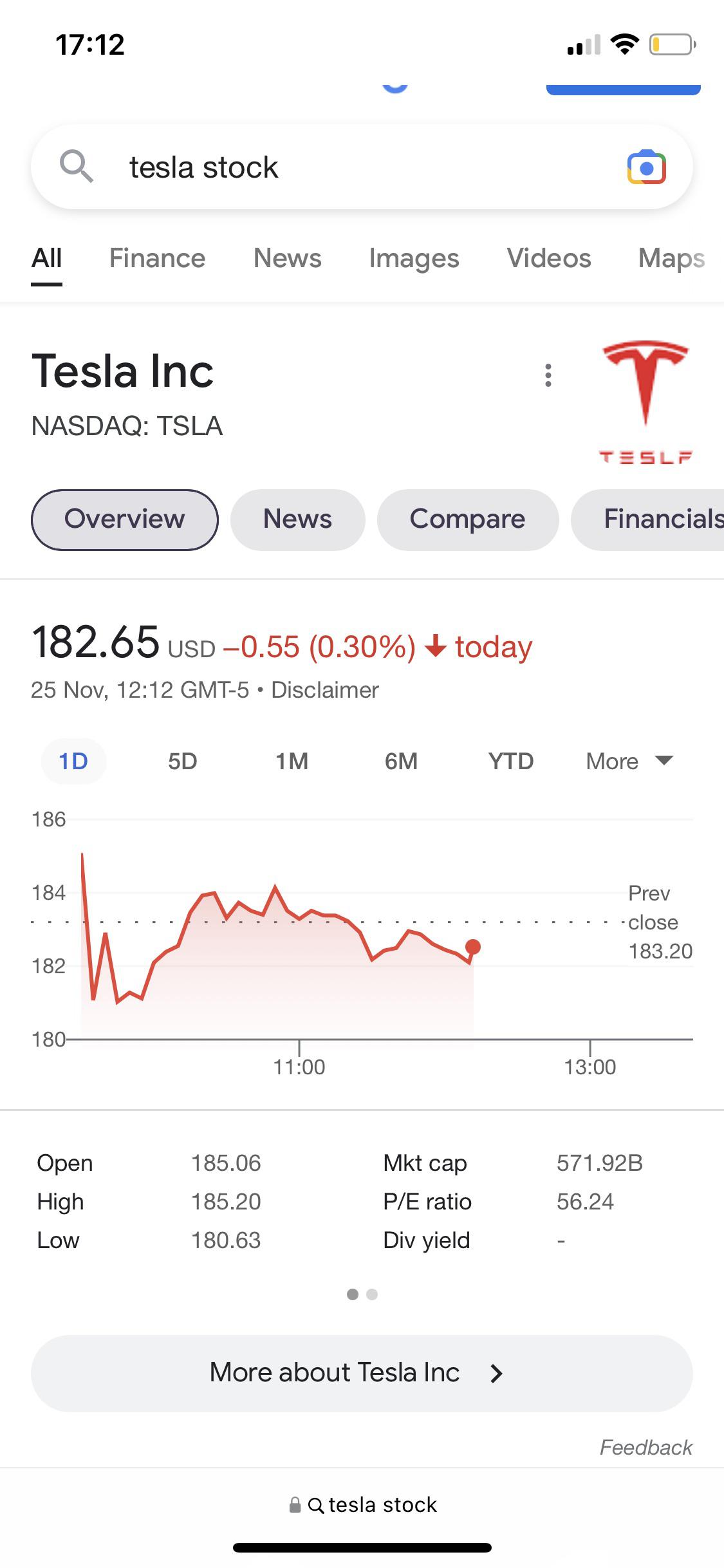Expand the More time ranges dropdown
The width and height of the screenshot is (724, 1568).
pyautogui.click(x=629, y=761)
